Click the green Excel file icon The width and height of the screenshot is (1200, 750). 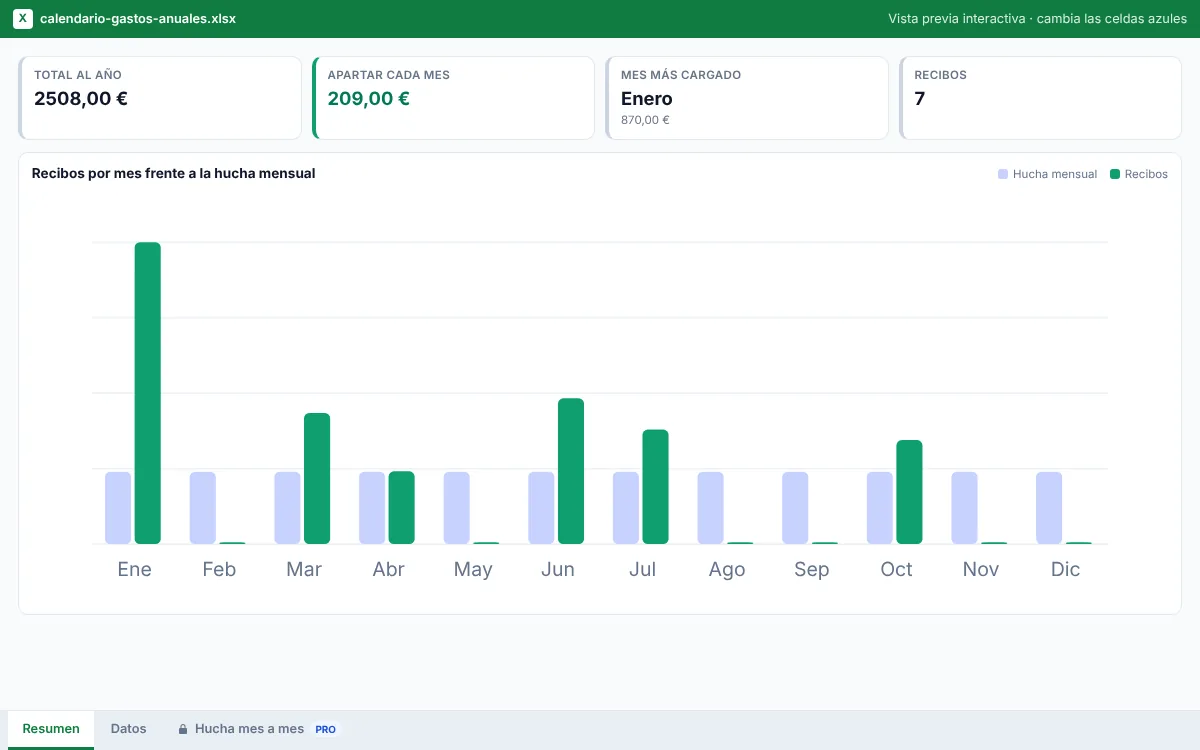[23, 19]
